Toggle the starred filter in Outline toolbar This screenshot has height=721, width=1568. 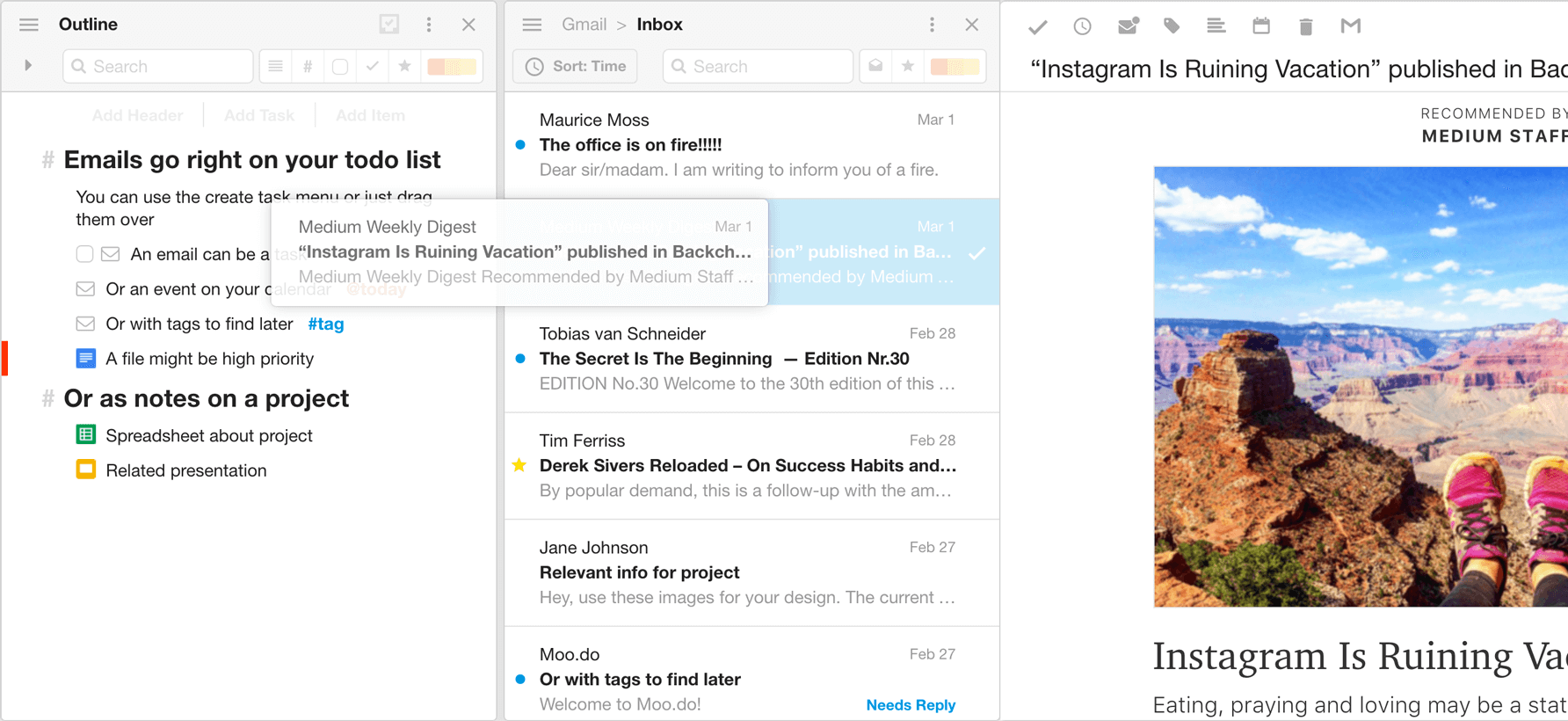[x=404, y=66]
